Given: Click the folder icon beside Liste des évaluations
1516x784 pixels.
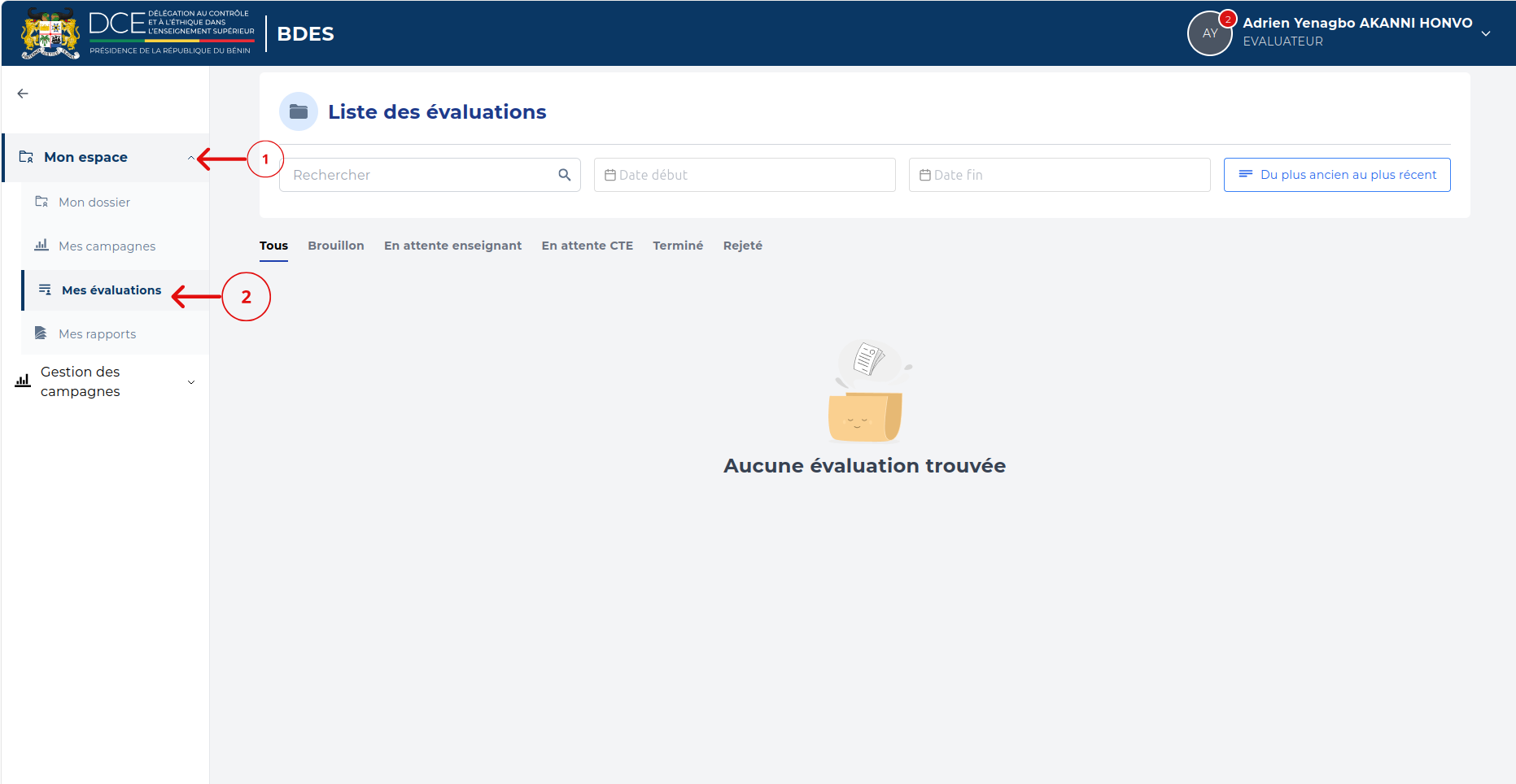Looking at the screenshot, I should click(299, 111).
